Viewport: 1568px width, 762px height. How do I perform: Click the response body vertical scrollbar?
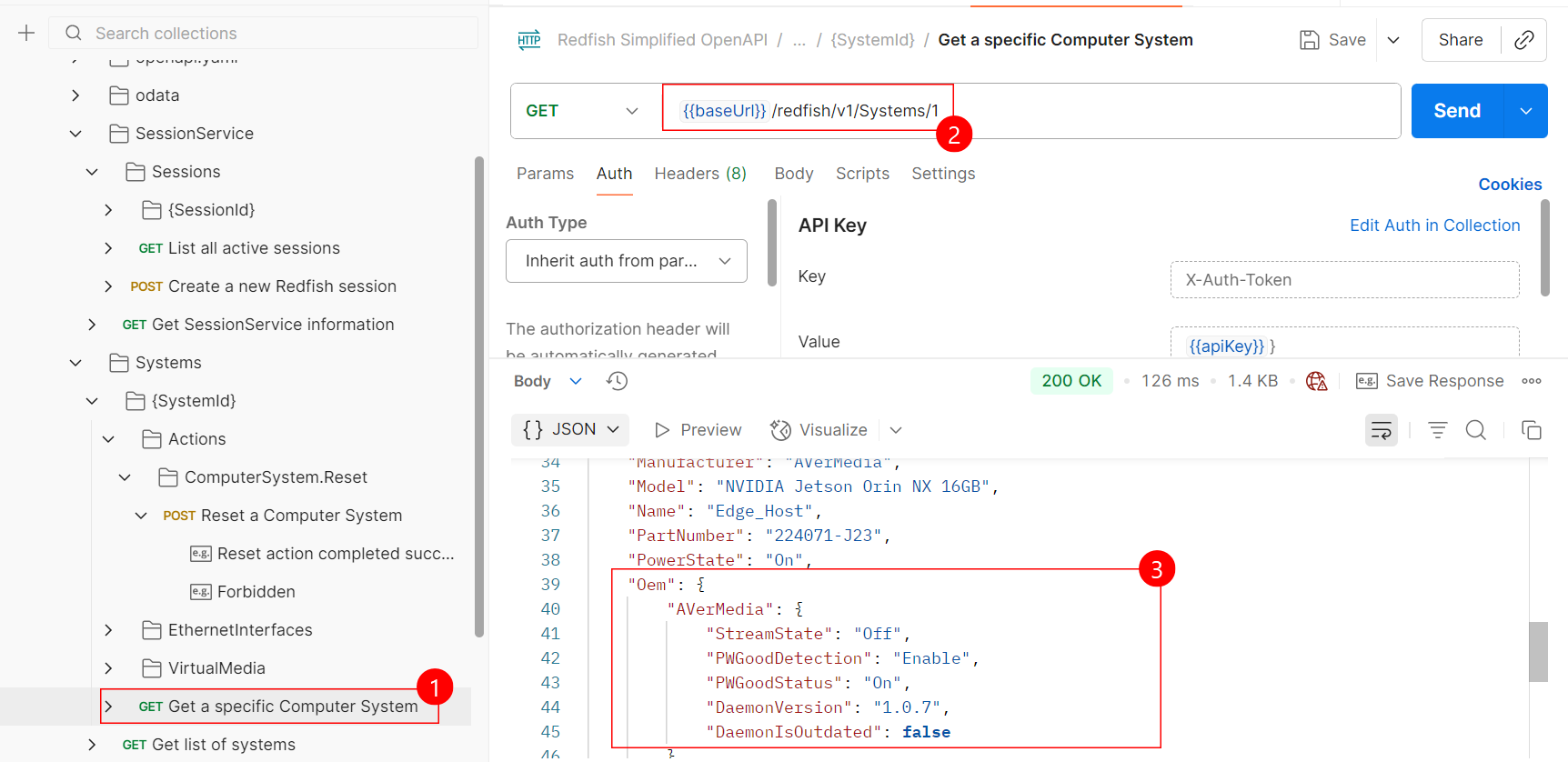(1538, 650)
